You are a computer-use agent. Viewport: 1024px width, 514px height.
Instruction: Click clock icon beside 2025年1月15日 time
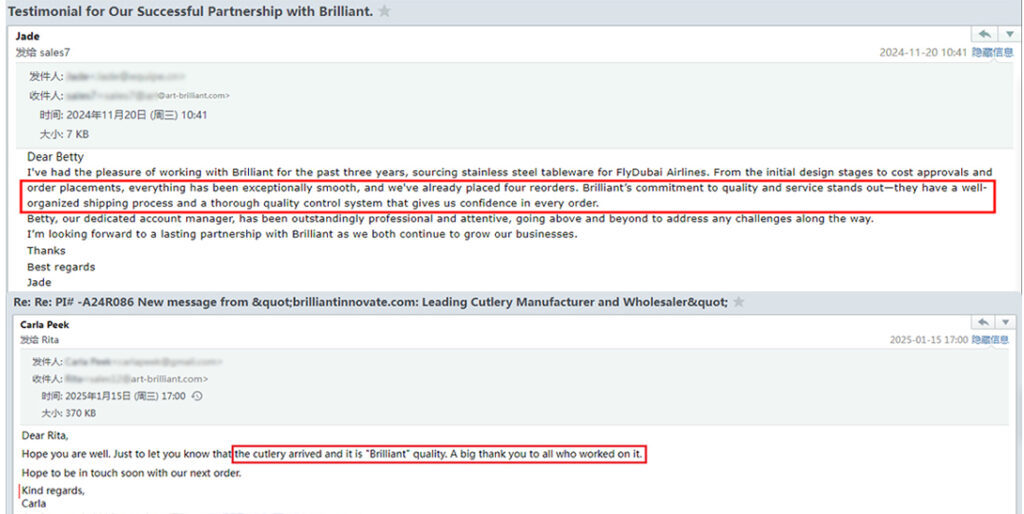point(197,396)
